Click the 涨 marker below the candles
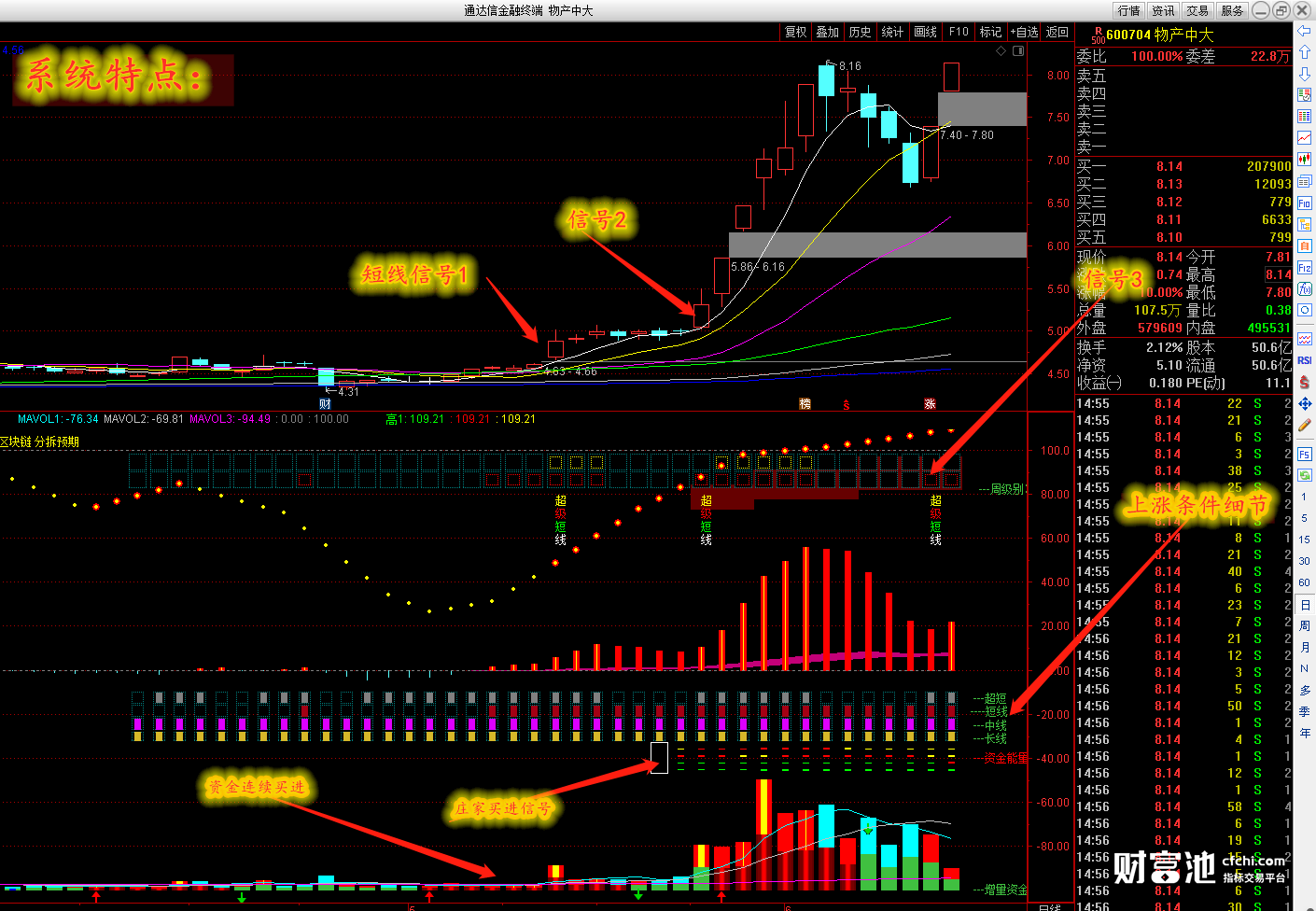The image size is (1316, 911). (930, 403)
